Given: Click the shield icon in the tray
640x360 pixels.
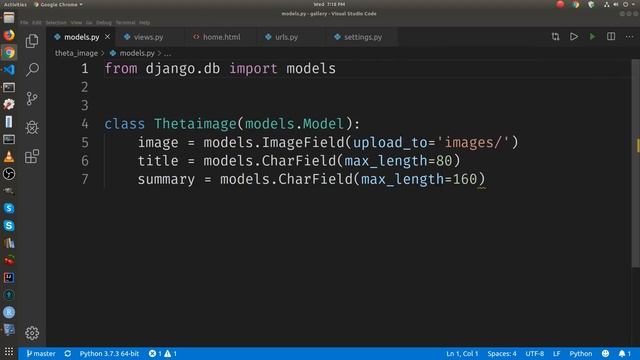Looking at the screenshot, I should tap(591, 4).
